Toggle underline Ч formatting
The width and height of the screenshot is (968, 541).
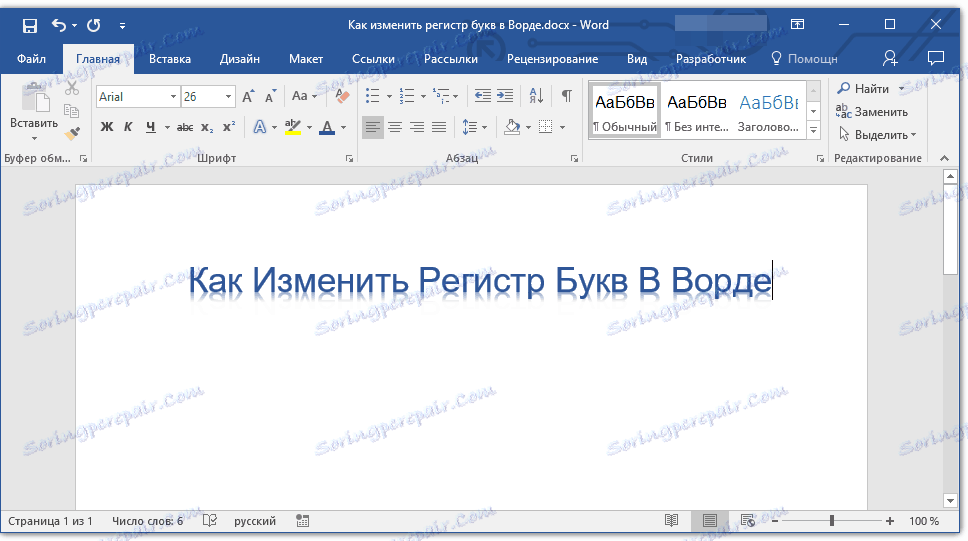151,127
